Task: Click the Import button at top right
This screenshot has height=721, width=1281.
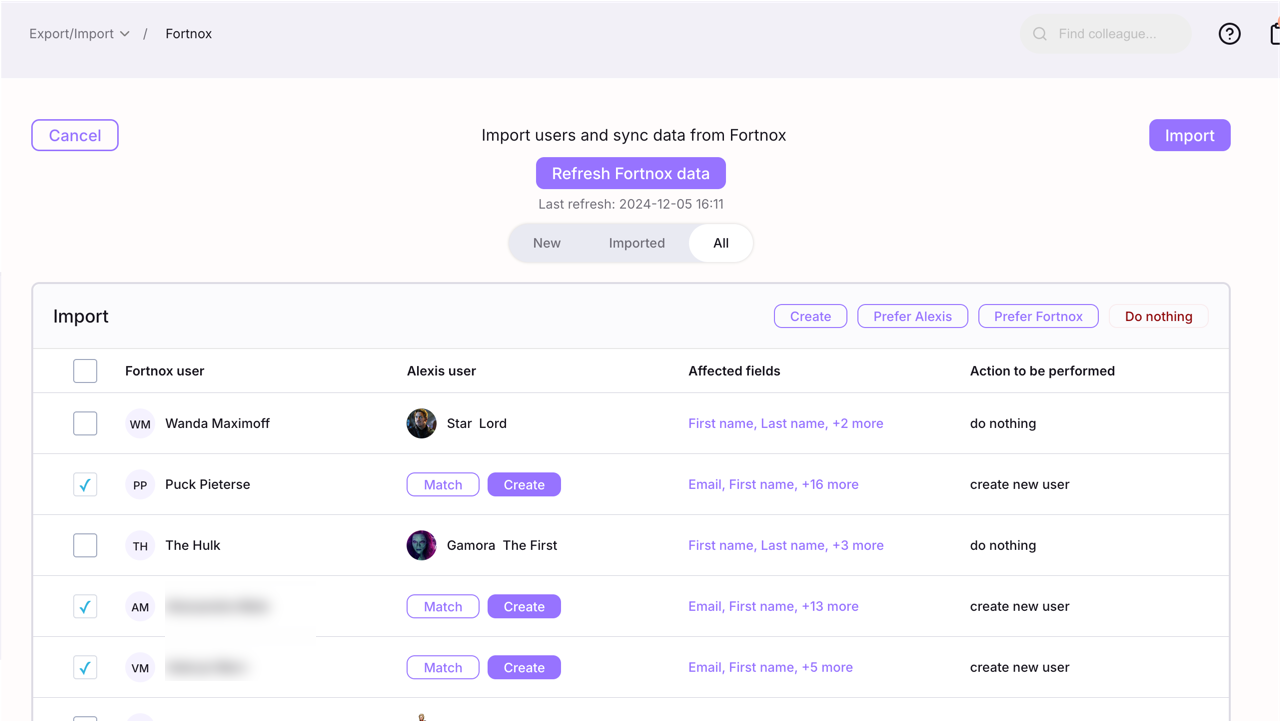Action: 1190,136
